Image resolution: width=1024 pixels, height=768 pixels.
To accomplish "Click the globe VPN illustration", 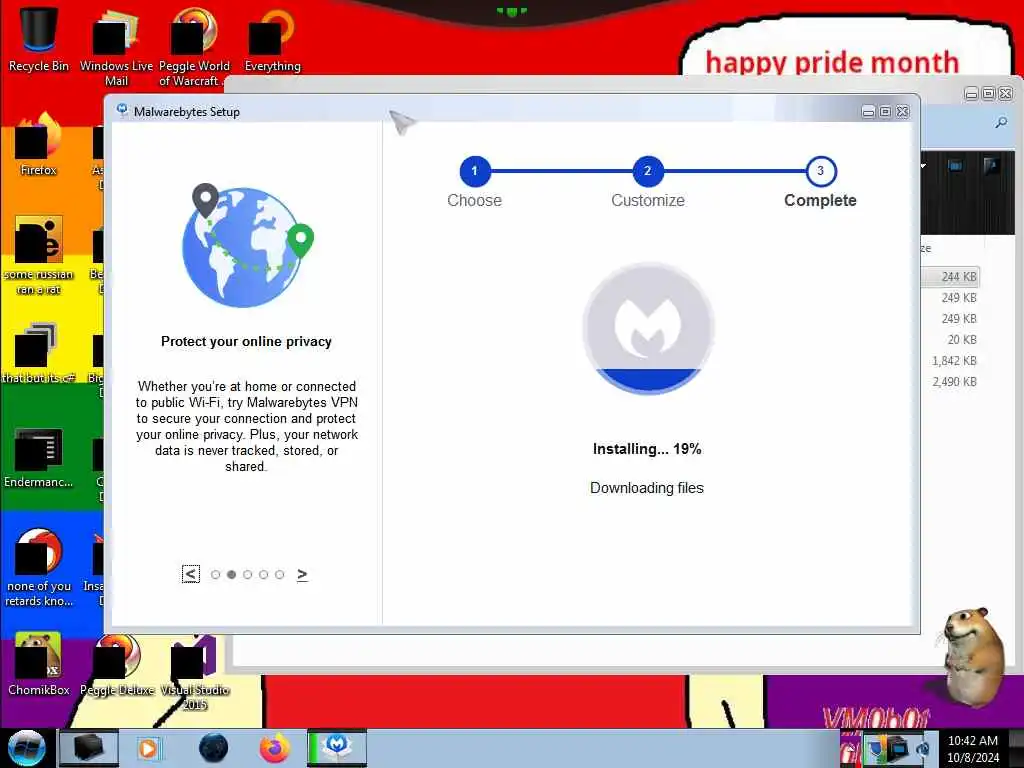I will pyautogui.click(x=247, y=246).
